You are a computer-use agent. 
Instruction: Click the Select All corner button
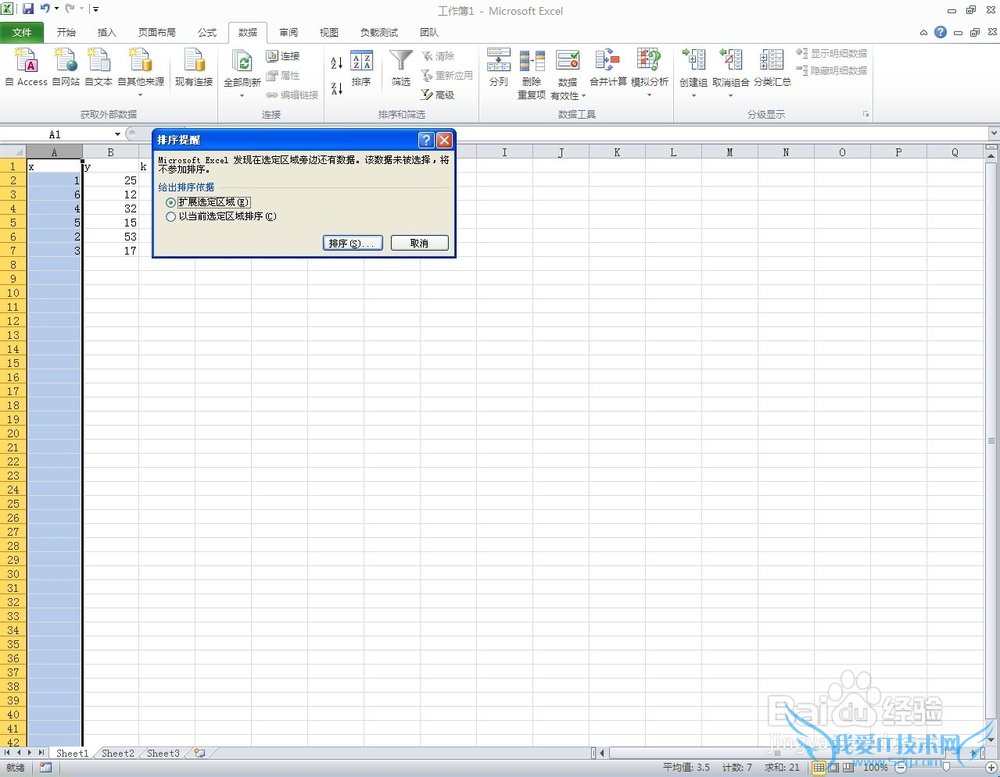coord(13,152)
